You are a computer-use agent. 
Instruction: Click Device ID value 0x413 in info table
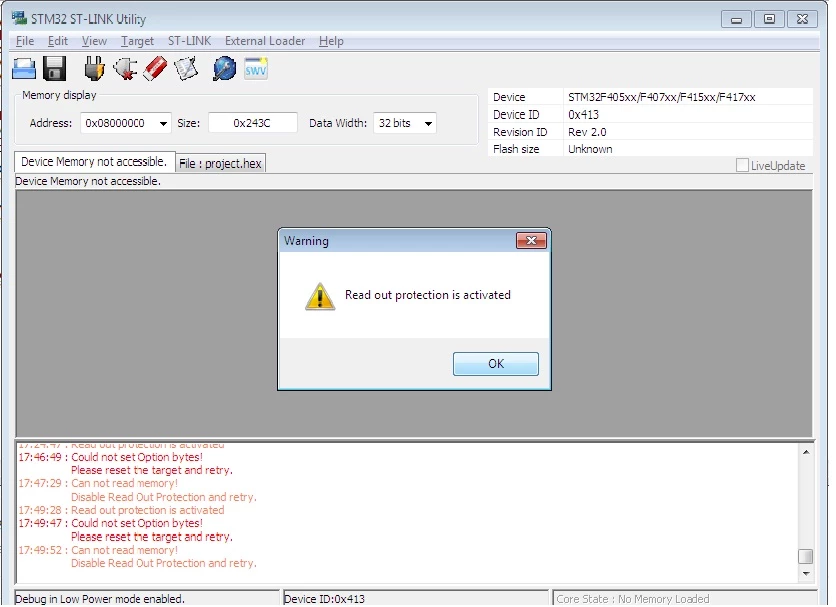coord(583,115)
